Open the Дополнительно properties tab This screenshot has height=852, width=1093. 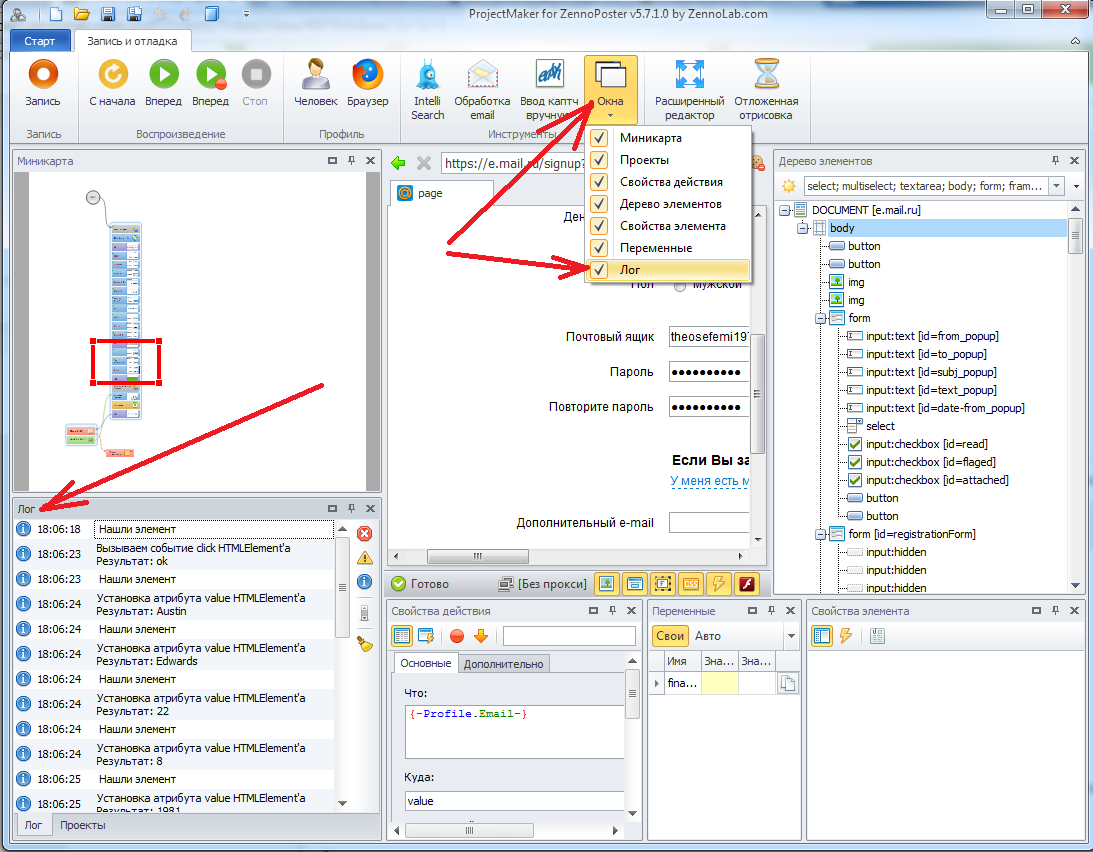pos(503,664)
